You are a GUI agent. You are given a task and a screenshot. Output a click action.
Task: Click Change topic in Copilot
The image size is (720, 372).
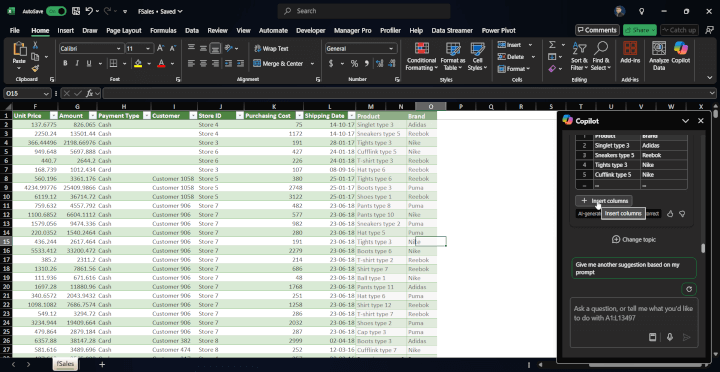click(x=634, y=239)
